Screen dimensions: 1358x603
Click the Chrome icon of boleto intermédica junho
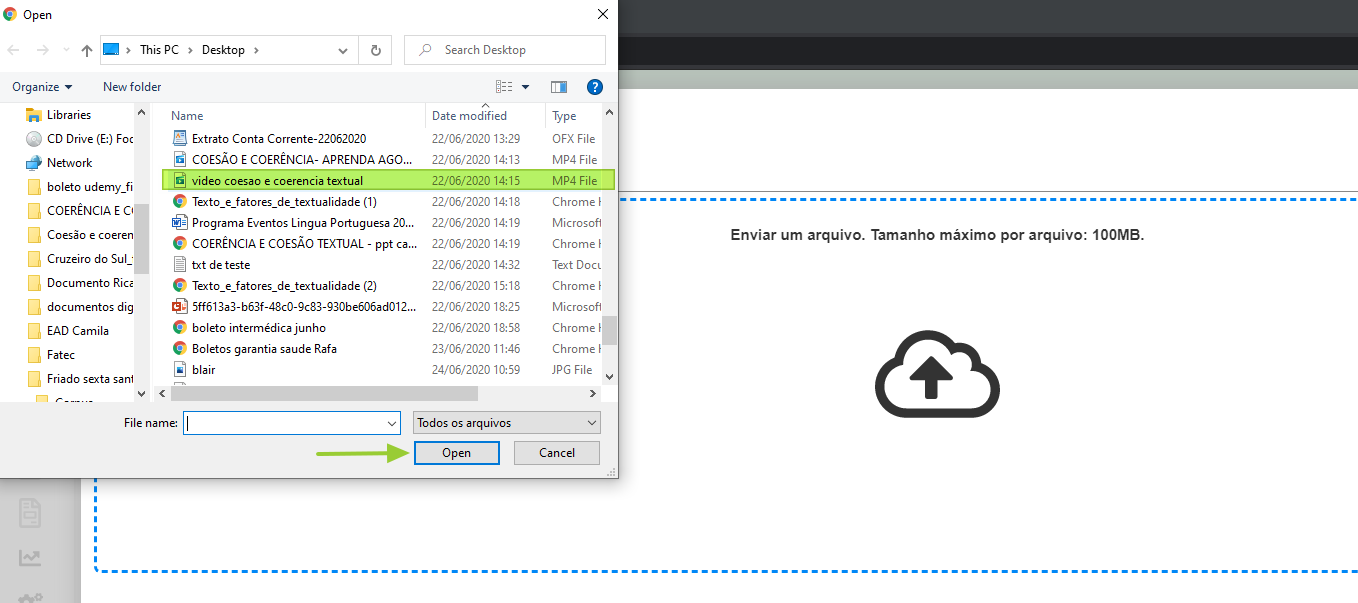click(180, 328)
